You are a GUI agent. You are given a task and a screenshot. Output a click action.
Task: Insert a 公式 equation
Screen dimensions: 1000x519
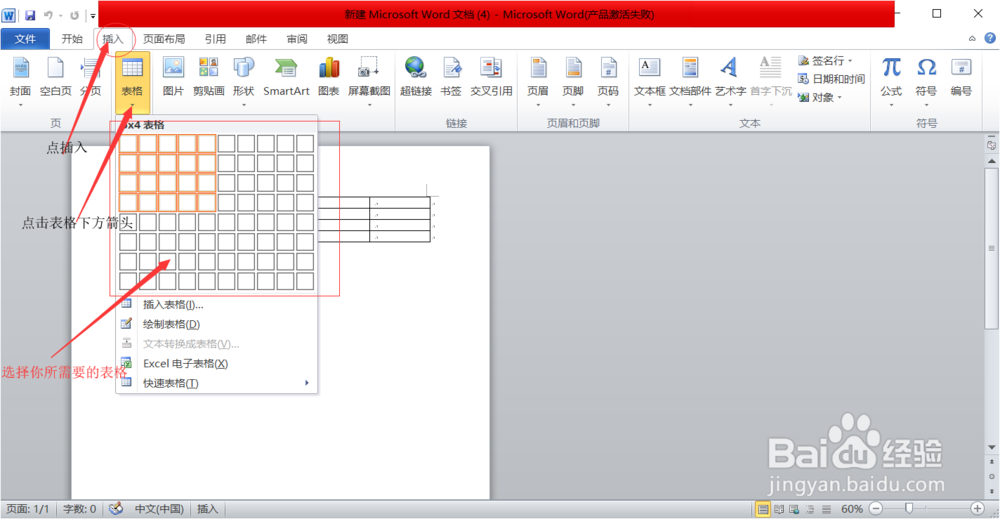click(x=891, y=80)
